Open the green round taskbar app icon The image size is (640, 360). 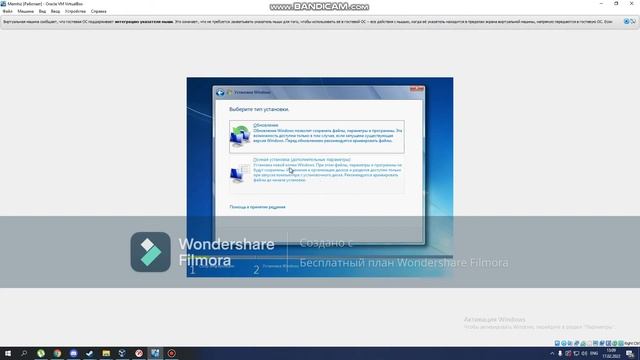point(41,353)
